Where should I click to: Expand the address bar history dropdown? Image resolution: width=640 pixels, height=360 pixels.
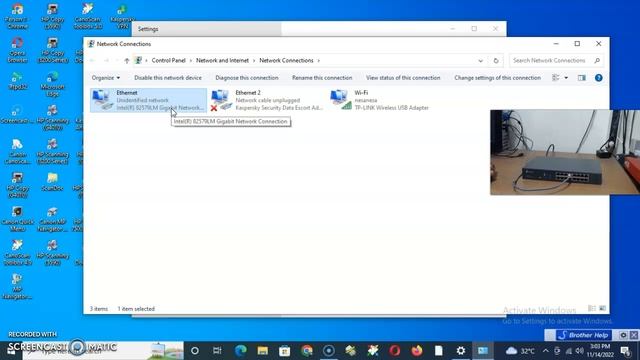pyautogui.click(x=480, y=60)
